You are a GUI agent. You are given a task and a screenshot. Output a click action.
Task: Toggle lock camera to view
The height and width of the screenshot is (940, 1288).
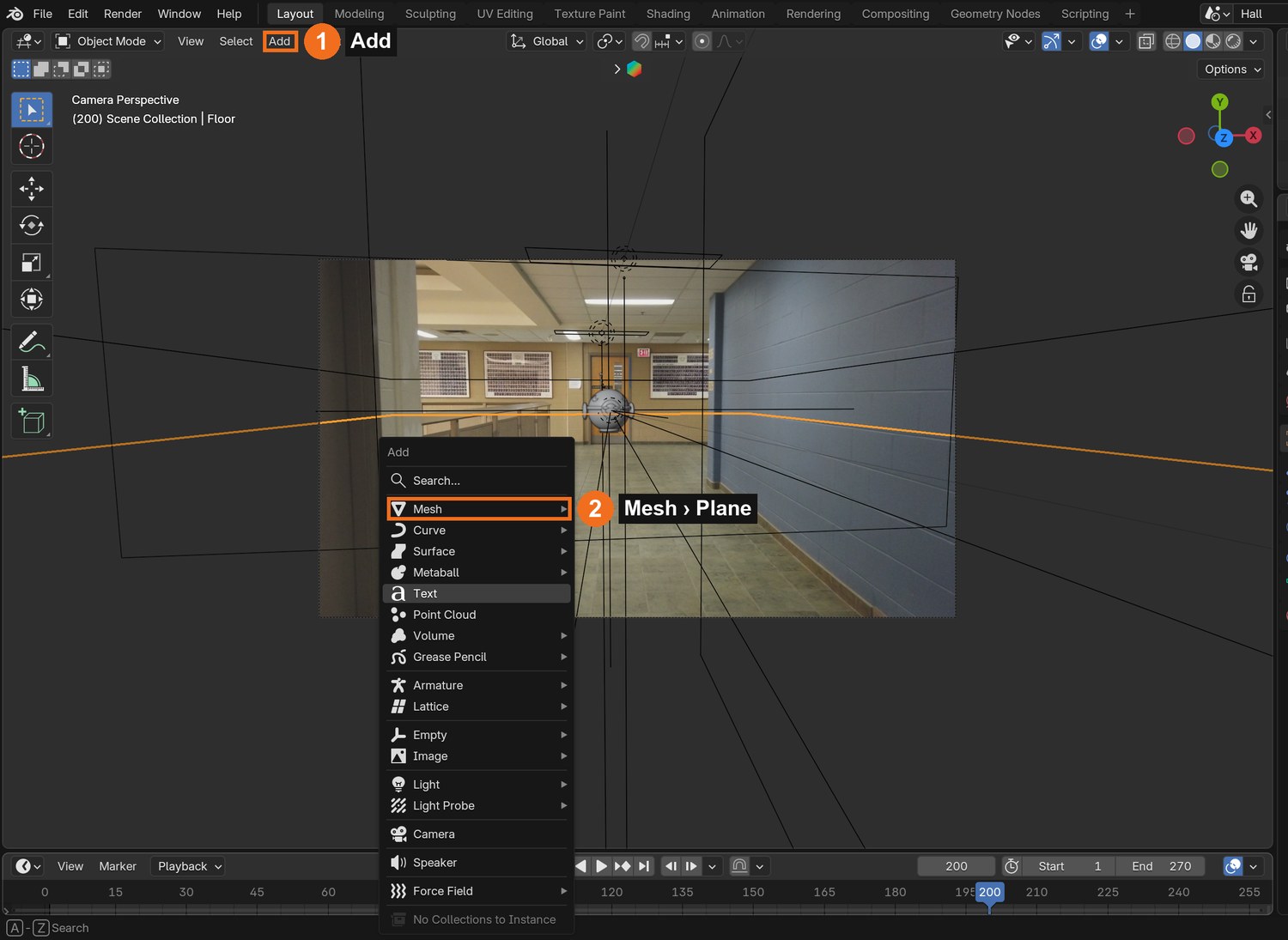(1249, 294)
